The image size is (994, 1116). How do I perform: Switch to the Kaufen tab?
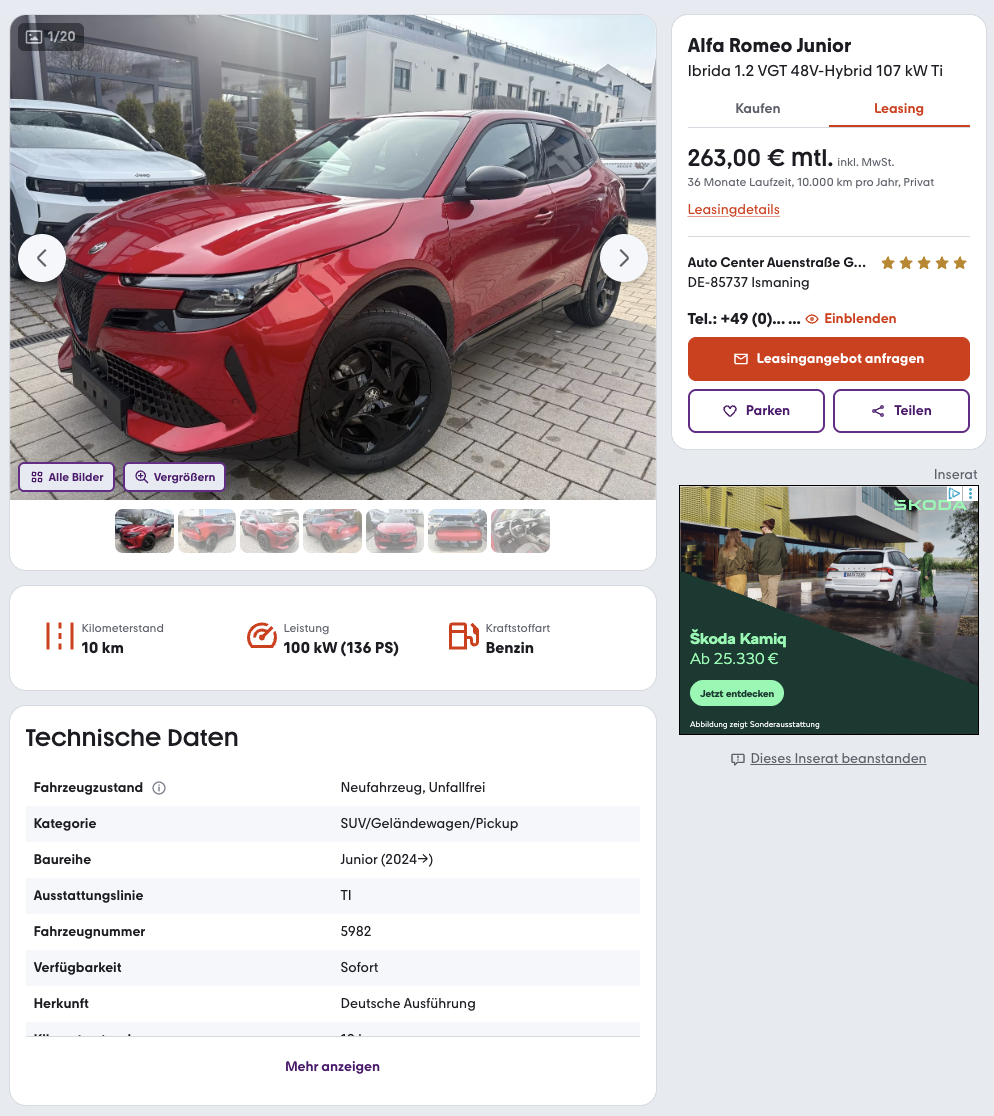pyautogui.click(x=758, y=108)
